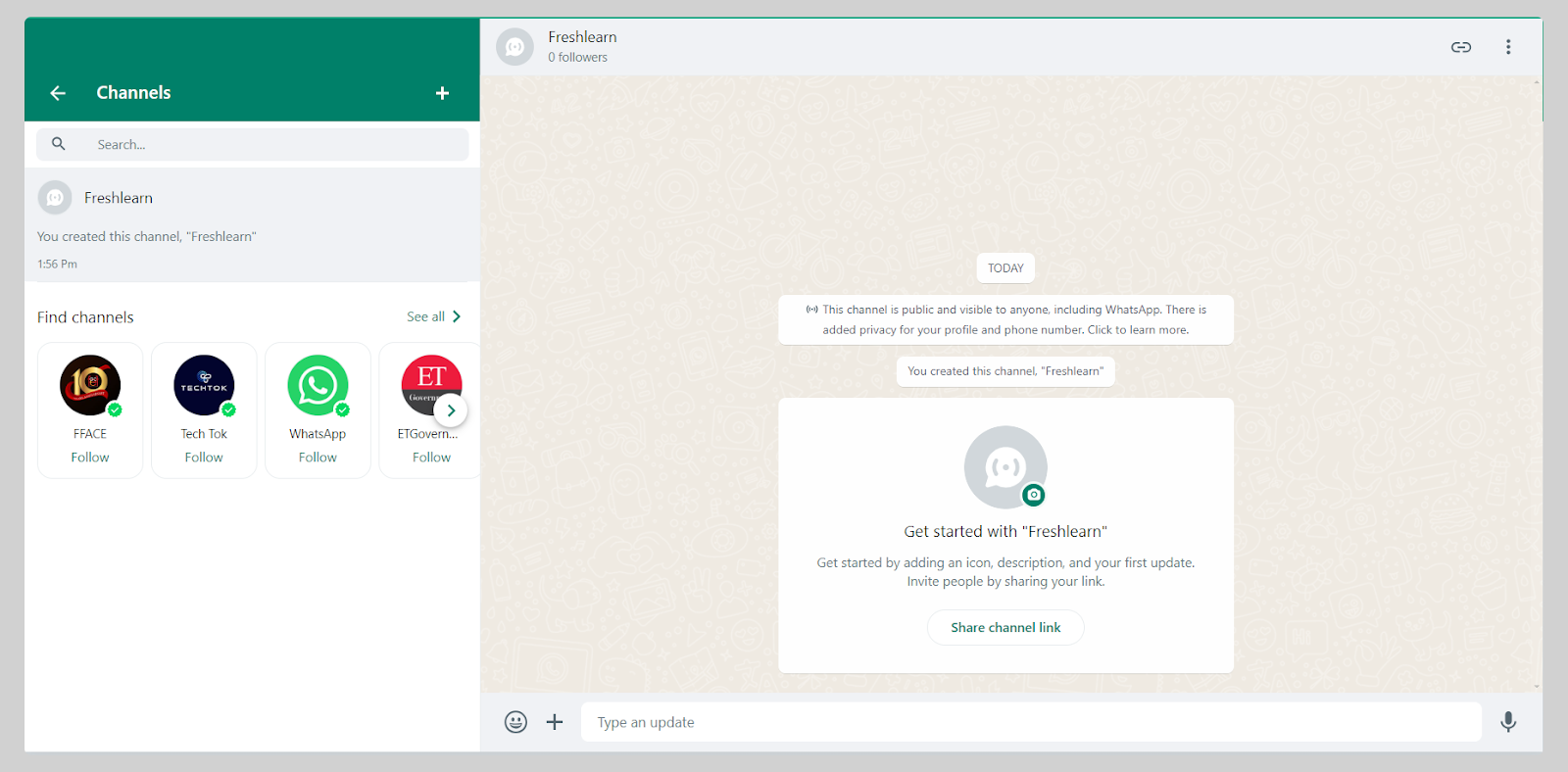Screen dimensions: 1568x772
Task: Open the three-dot channel menu
Action: [x=1508, y=47]
